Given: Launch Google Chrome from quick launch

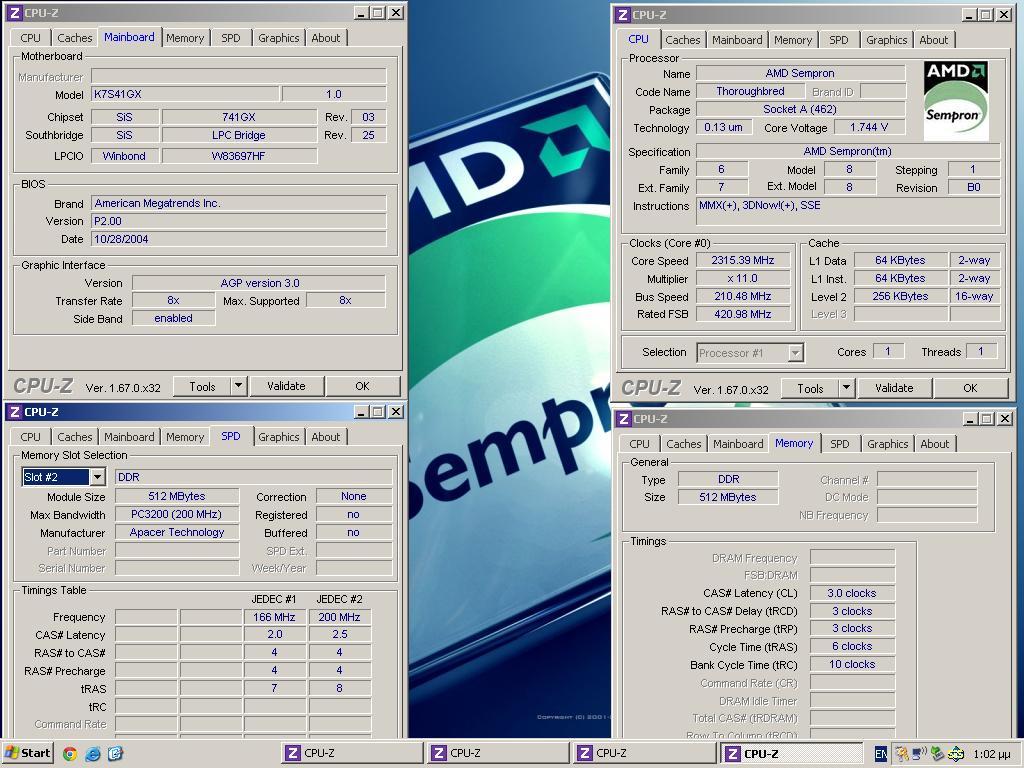Looking at the screenshot, I should pos(70,754).
